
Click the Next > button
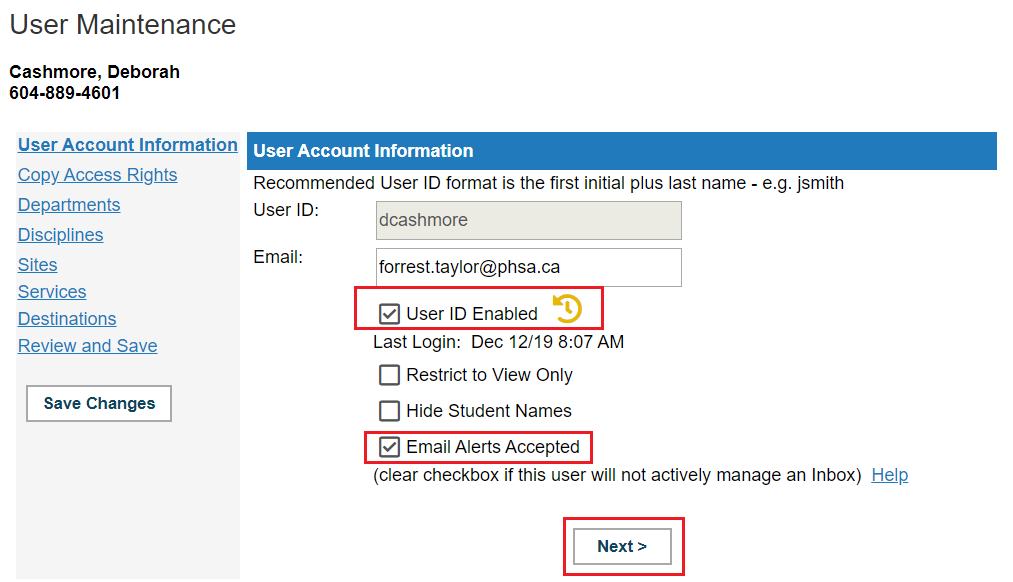tap(622, 546)
